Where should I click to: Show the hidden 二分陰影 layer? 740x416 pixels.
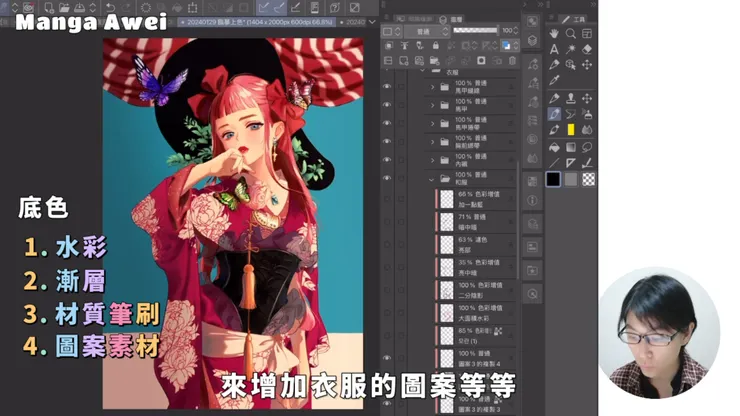tap(387, 290)
